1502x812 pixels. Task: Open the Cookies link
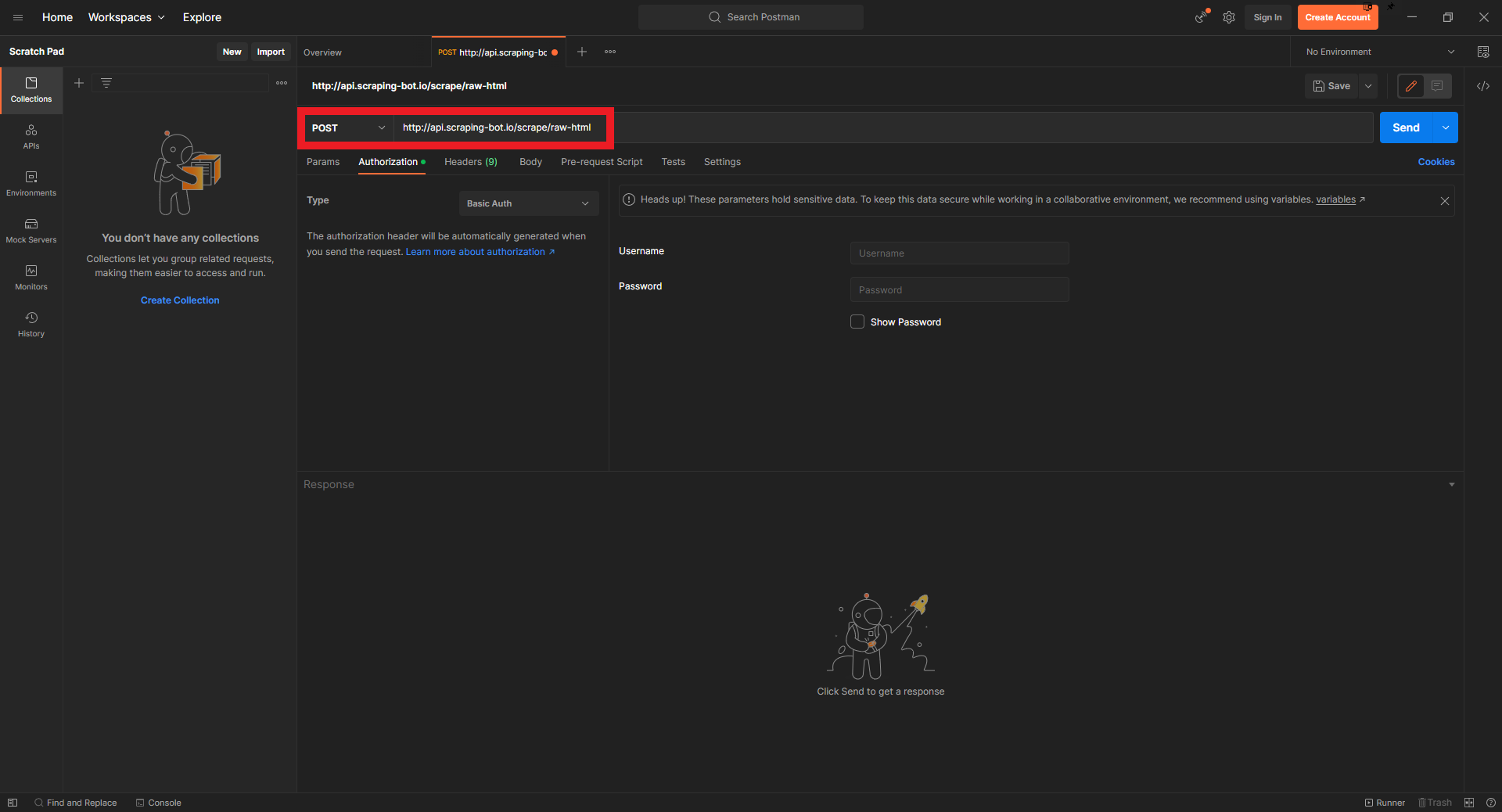tap(1436, 162)
